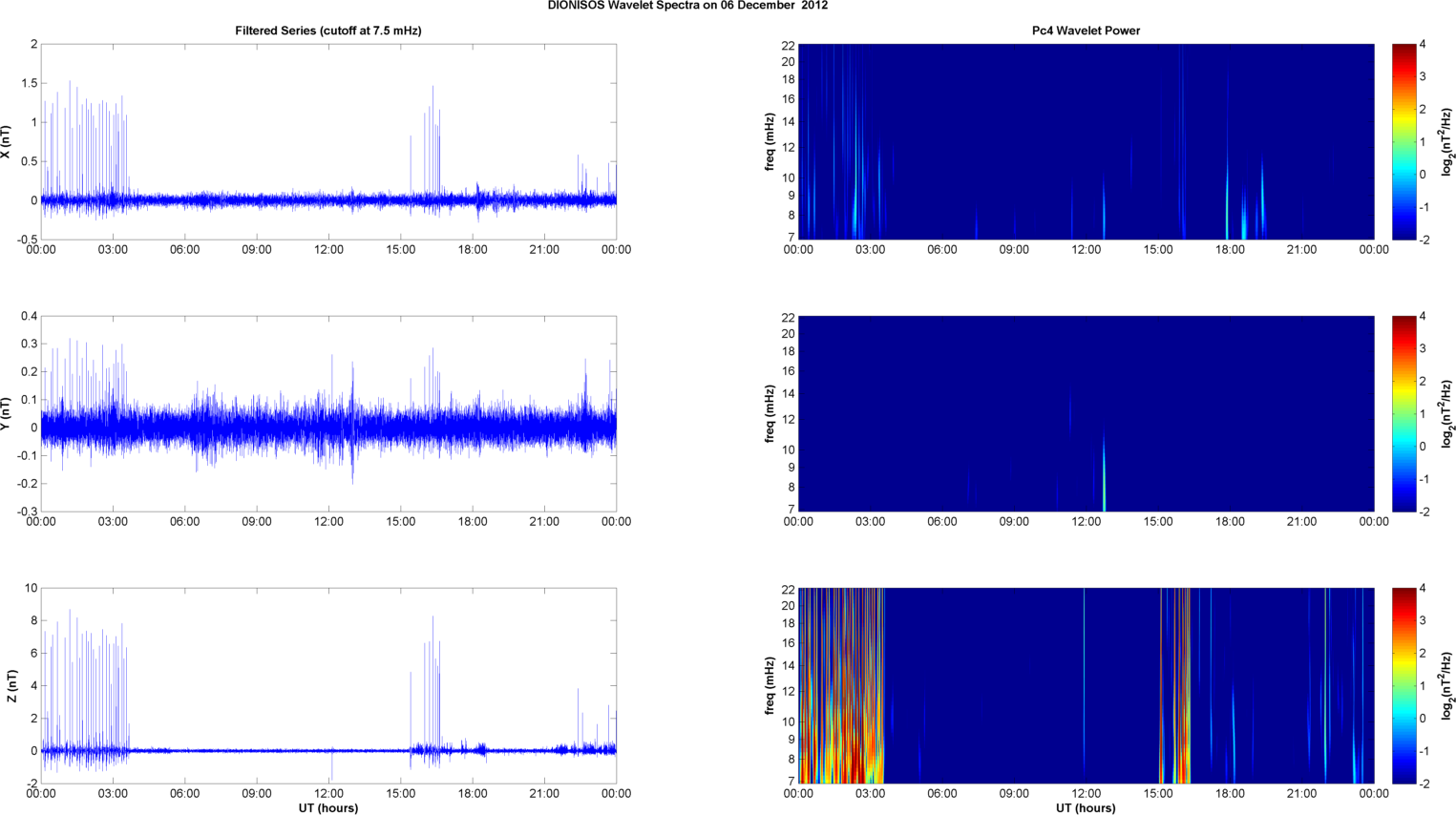The image size is (1456, 815).
Task: Click the middle spectrogram's colorbar
Action: 1403,413
